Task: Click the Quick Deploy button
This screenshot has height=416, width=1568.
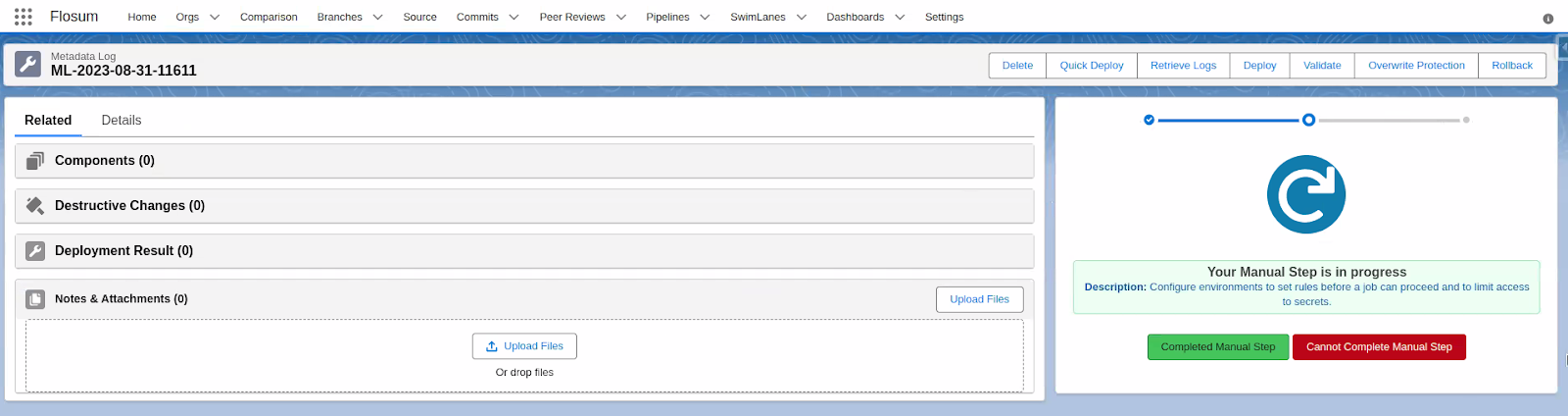Action: (1092, 66)
